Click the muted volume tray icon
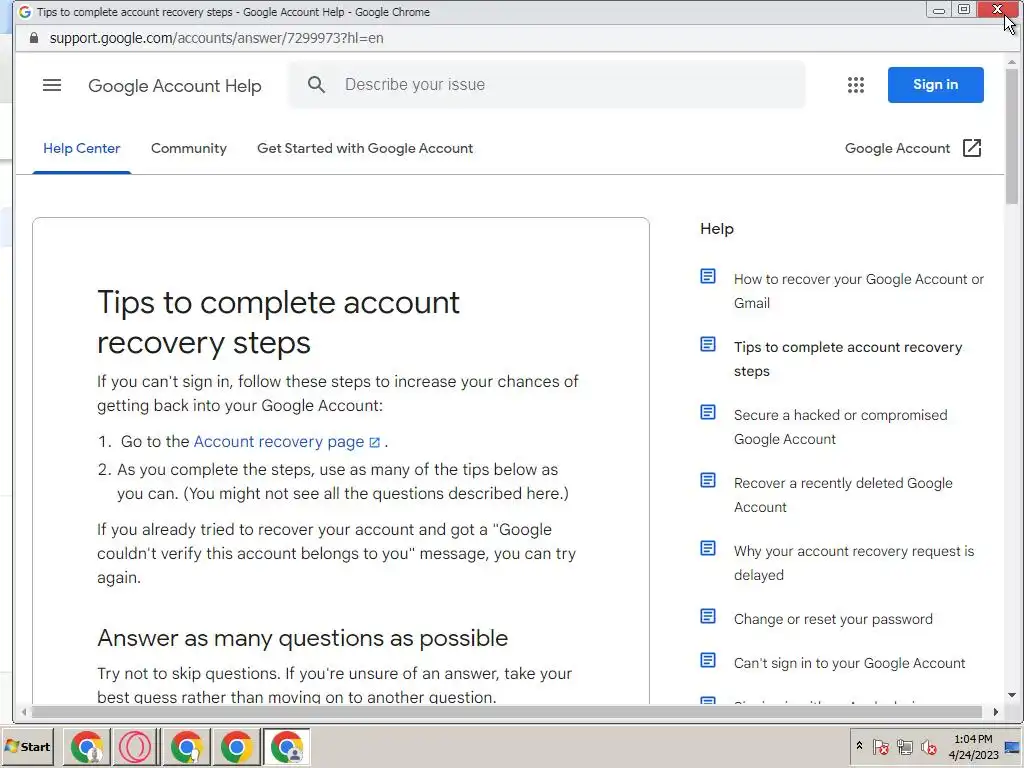The width and height of the screenshot is (1024, 768). click(928, 746)
